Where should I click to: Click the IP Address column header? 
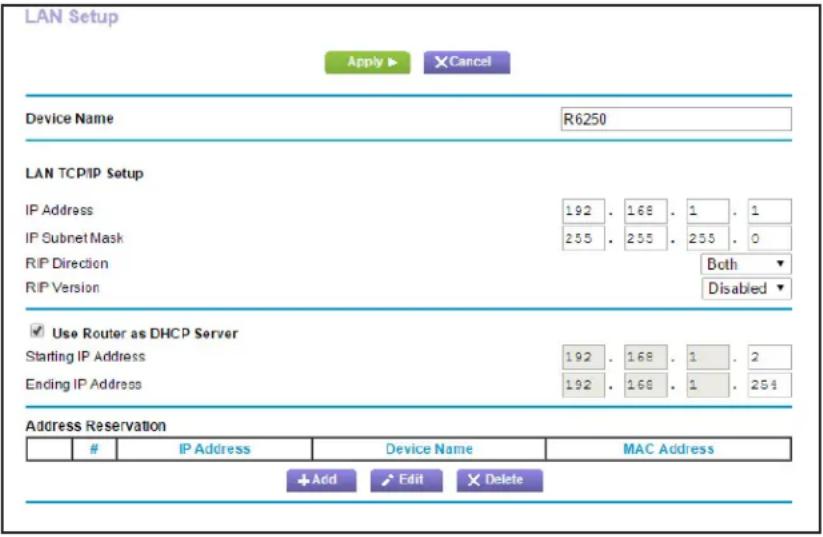214,449
